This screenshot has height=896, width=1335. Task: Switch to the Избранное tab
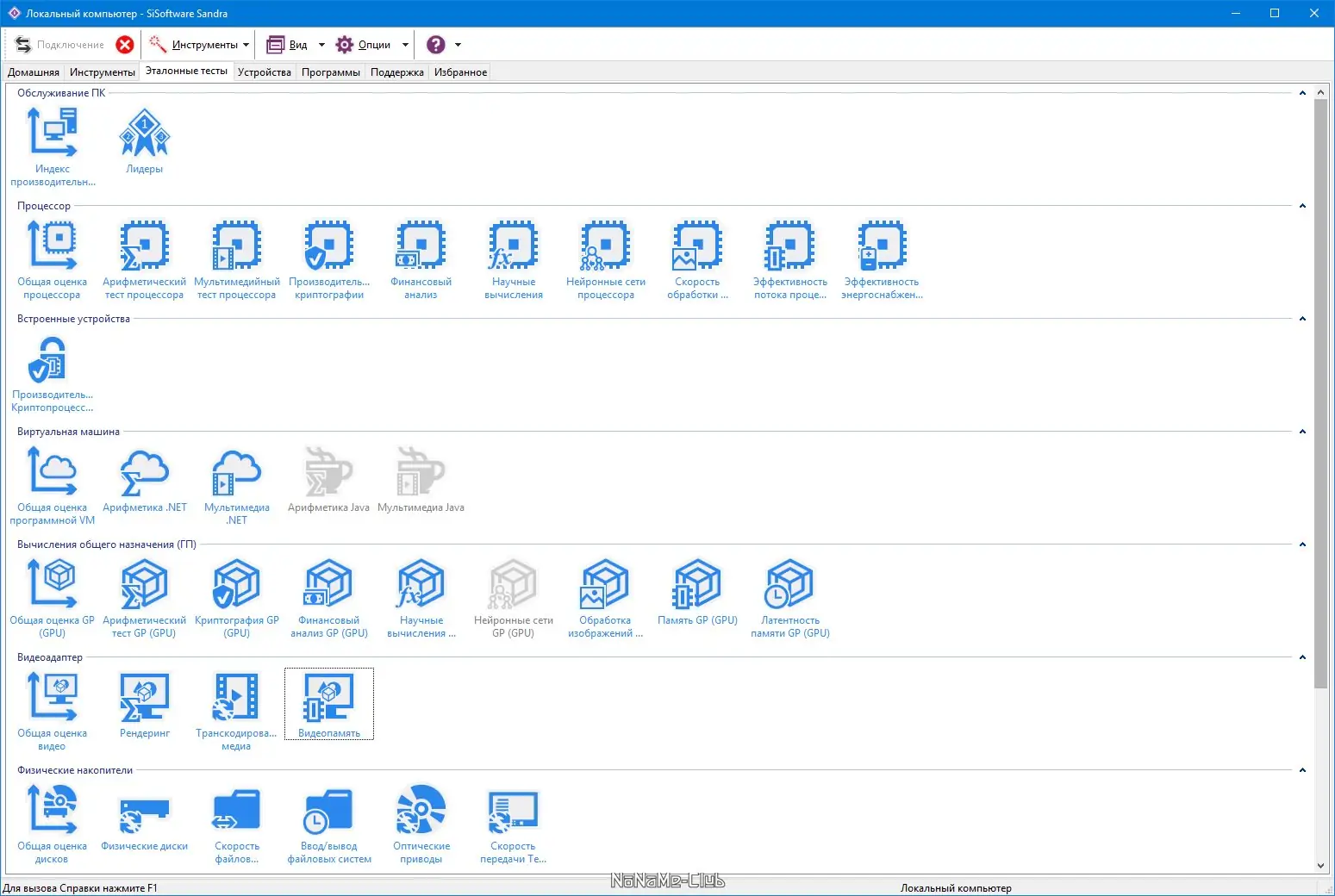(461, 72)
